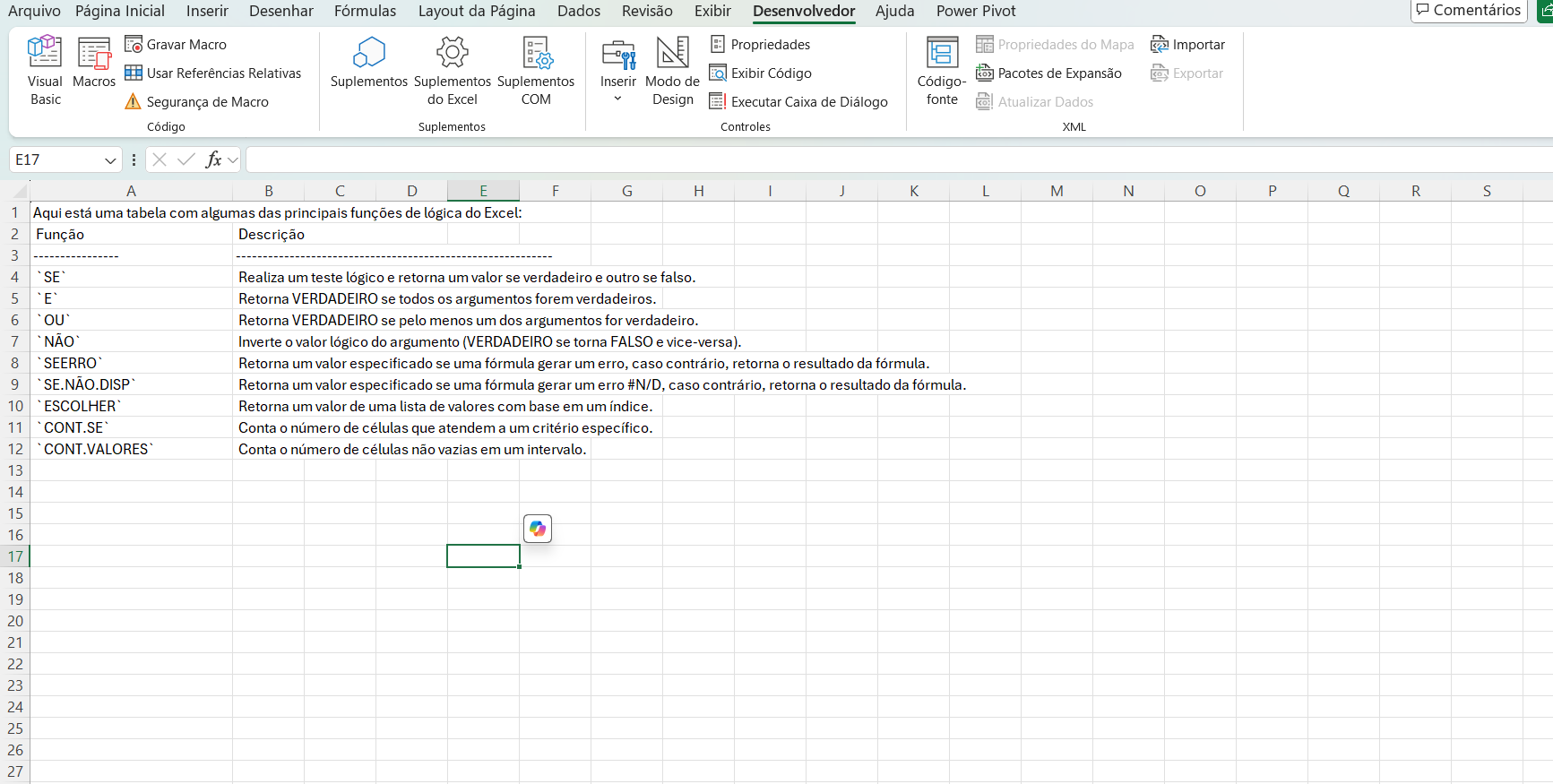The image size is (1553, 784).
Task: Click Importar XML data
Action: click(x=1187, y=45)
